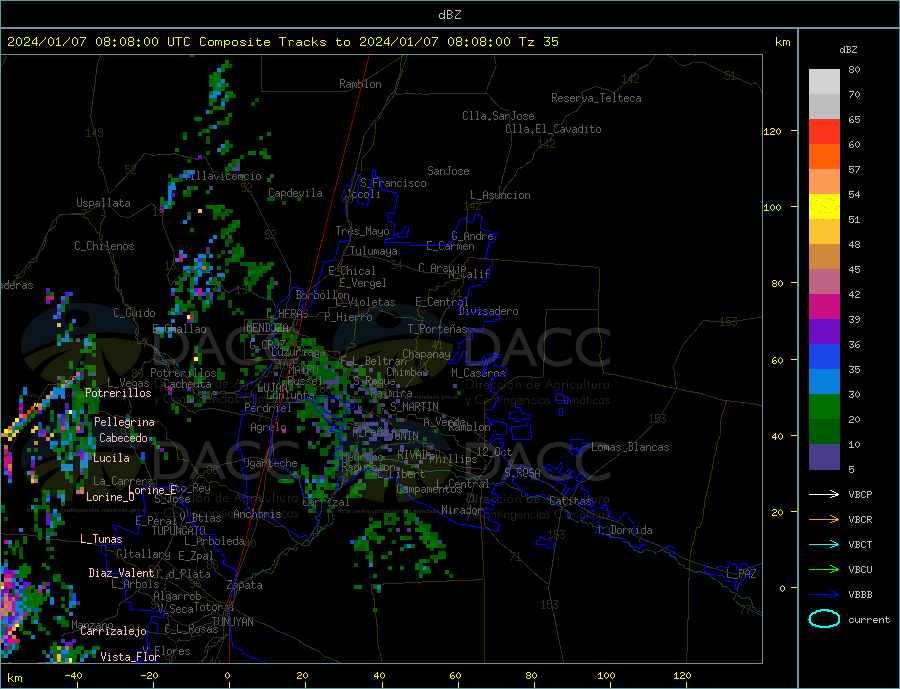Click the 'L_Dormida' map label
The image size is (900, 689).
click(x=625, y=530)
